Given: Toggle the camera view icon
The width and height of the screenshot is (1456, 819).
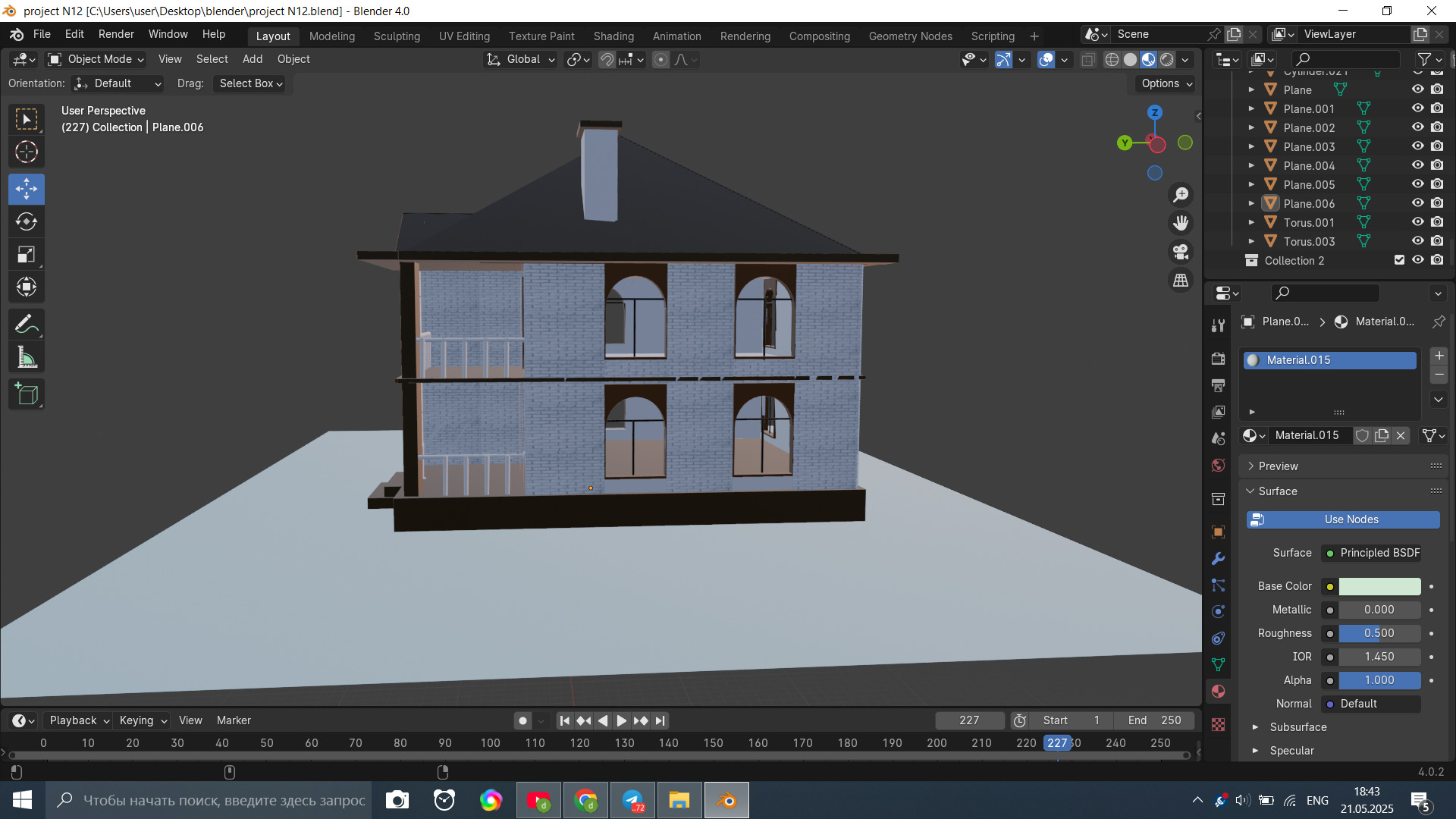Looking at the screenshot, I should (x=1181, y=252).
